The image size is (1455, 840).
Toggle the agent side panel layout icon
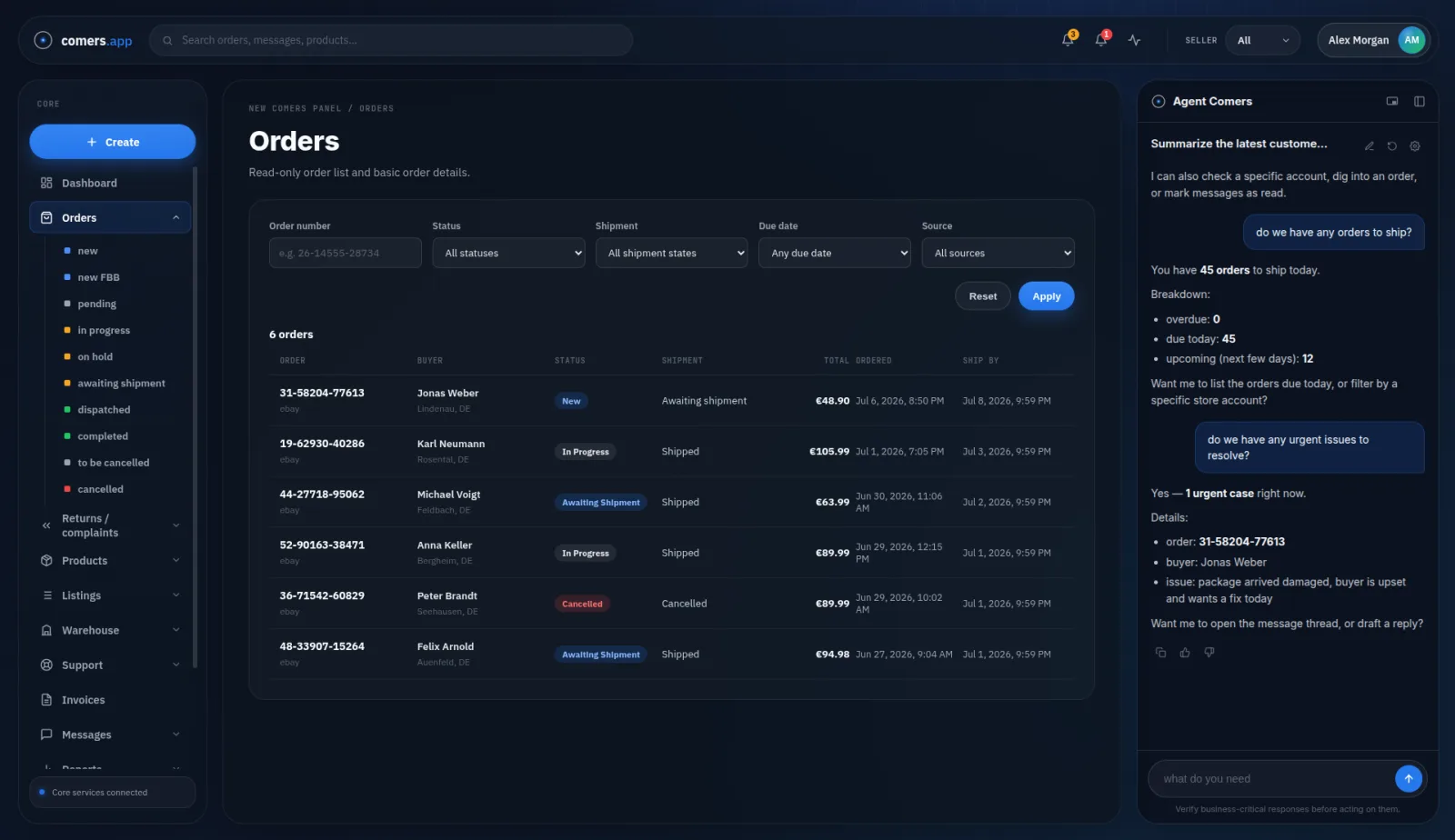pos(1420,101)
